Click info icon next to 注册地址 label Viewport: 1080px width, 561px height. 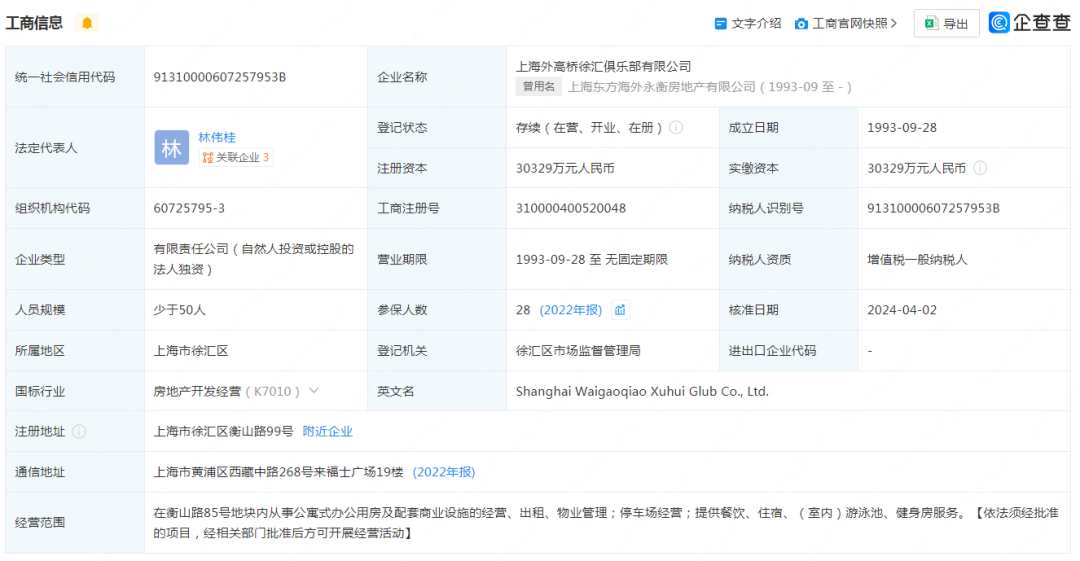click(x=79, y=431)
